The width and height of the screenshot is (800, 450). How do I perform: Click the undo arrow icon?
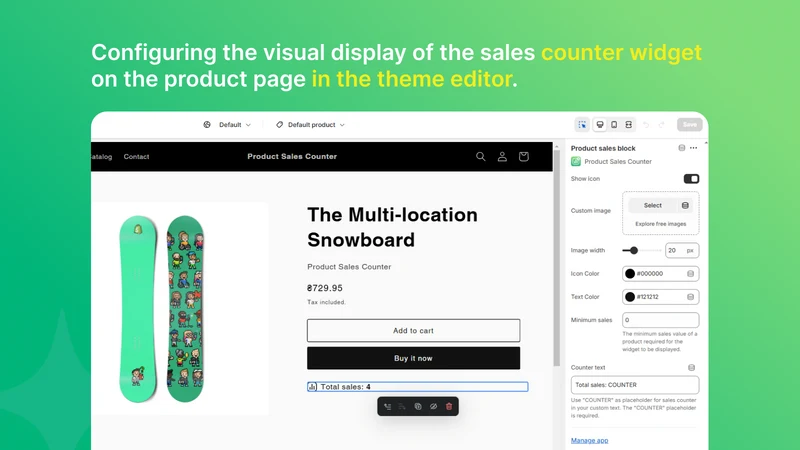(646, 124)
